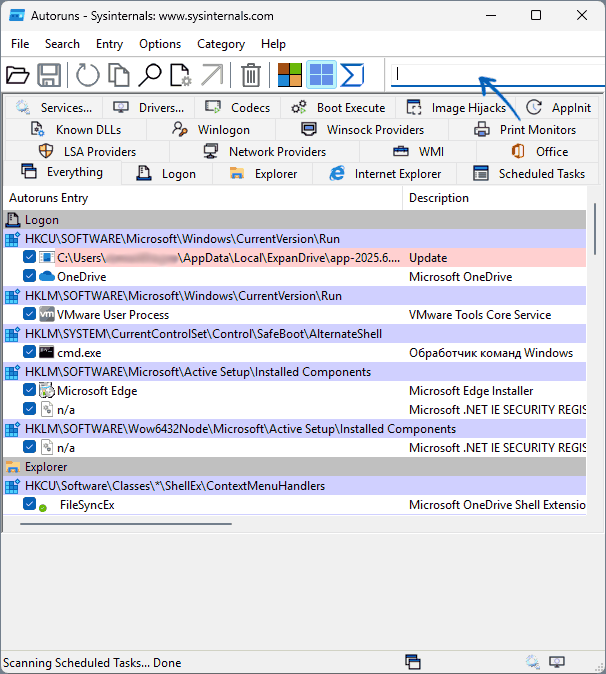The height and width of the screenshot is (674, 606).
Task: Click the filter search input box
Action: 498,75
